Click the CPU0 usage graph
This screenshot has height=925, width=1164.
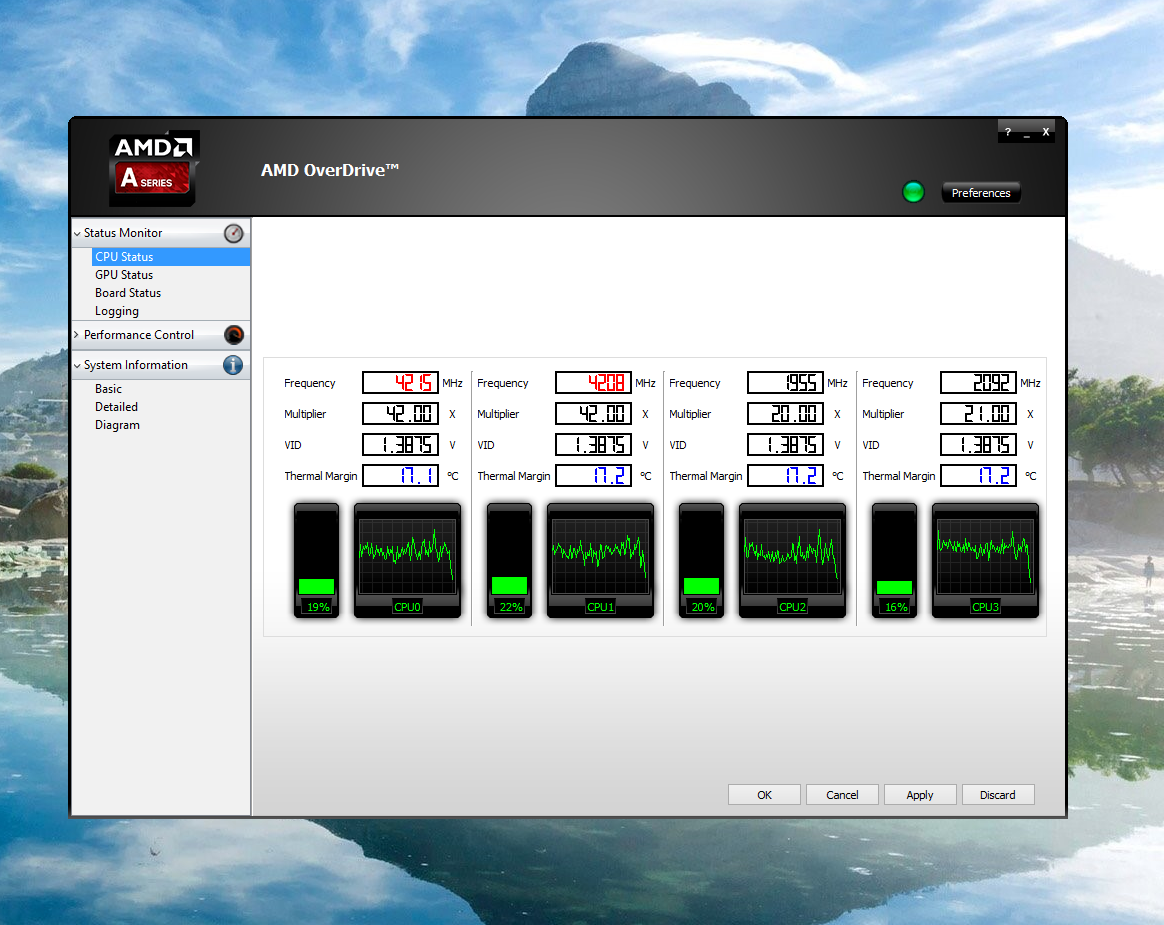point(408,560)
